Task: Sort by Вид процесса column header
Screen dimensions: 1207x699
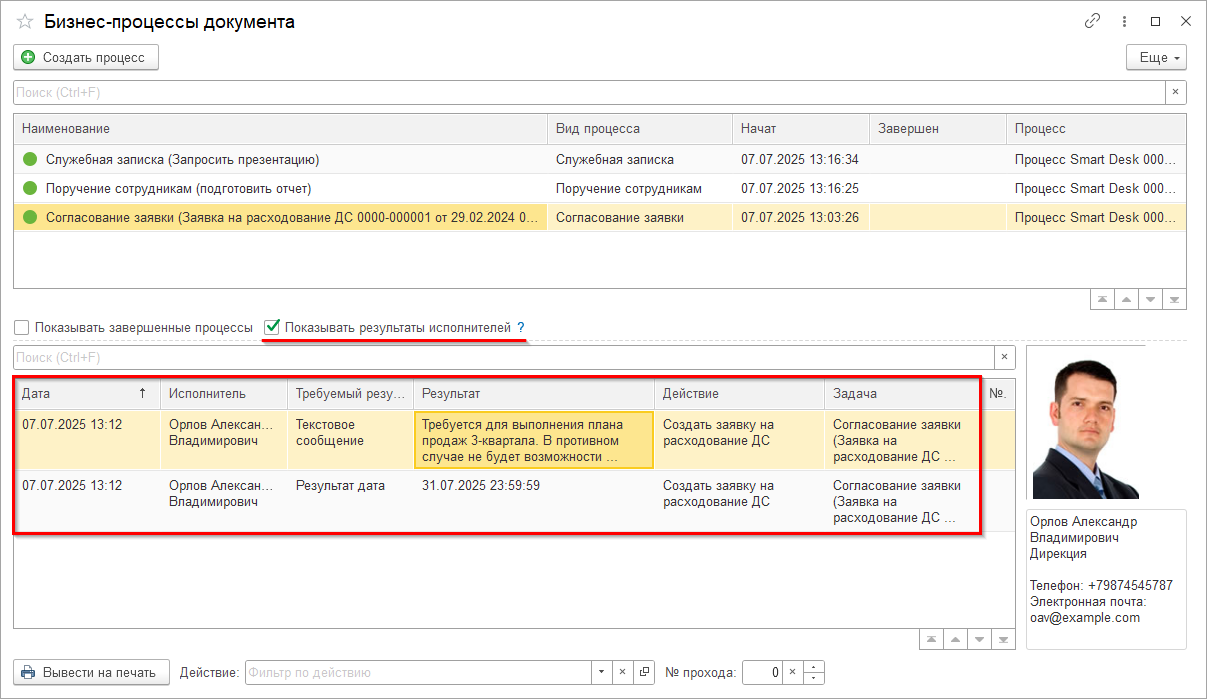Action: tap(597, 129)
